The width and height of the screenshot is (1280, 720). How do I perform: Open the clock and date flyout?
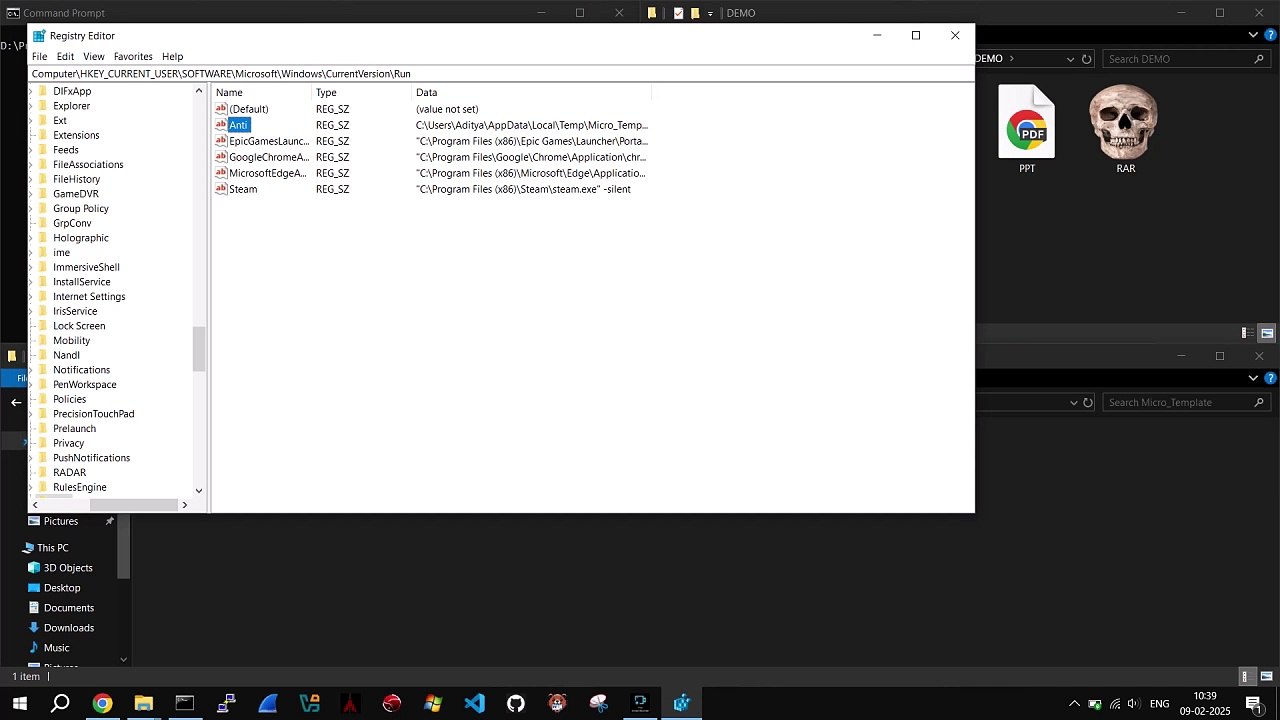click(1205, 704)
